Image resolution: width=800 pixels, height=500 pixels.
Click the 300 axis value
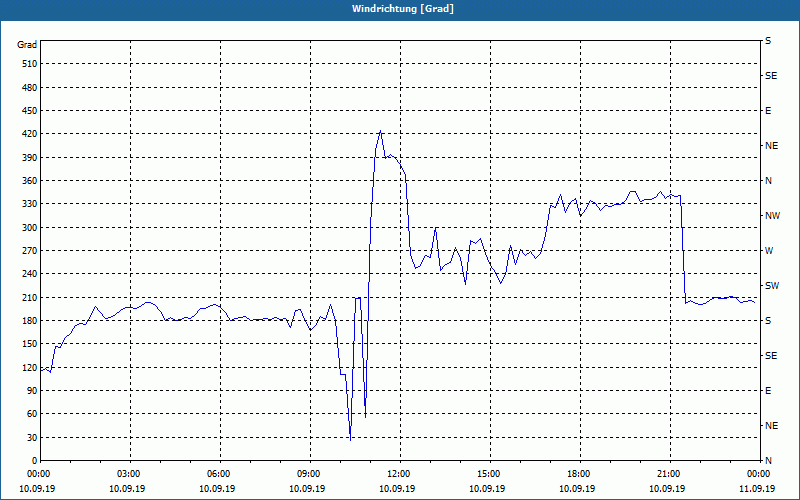coord(30,228)
